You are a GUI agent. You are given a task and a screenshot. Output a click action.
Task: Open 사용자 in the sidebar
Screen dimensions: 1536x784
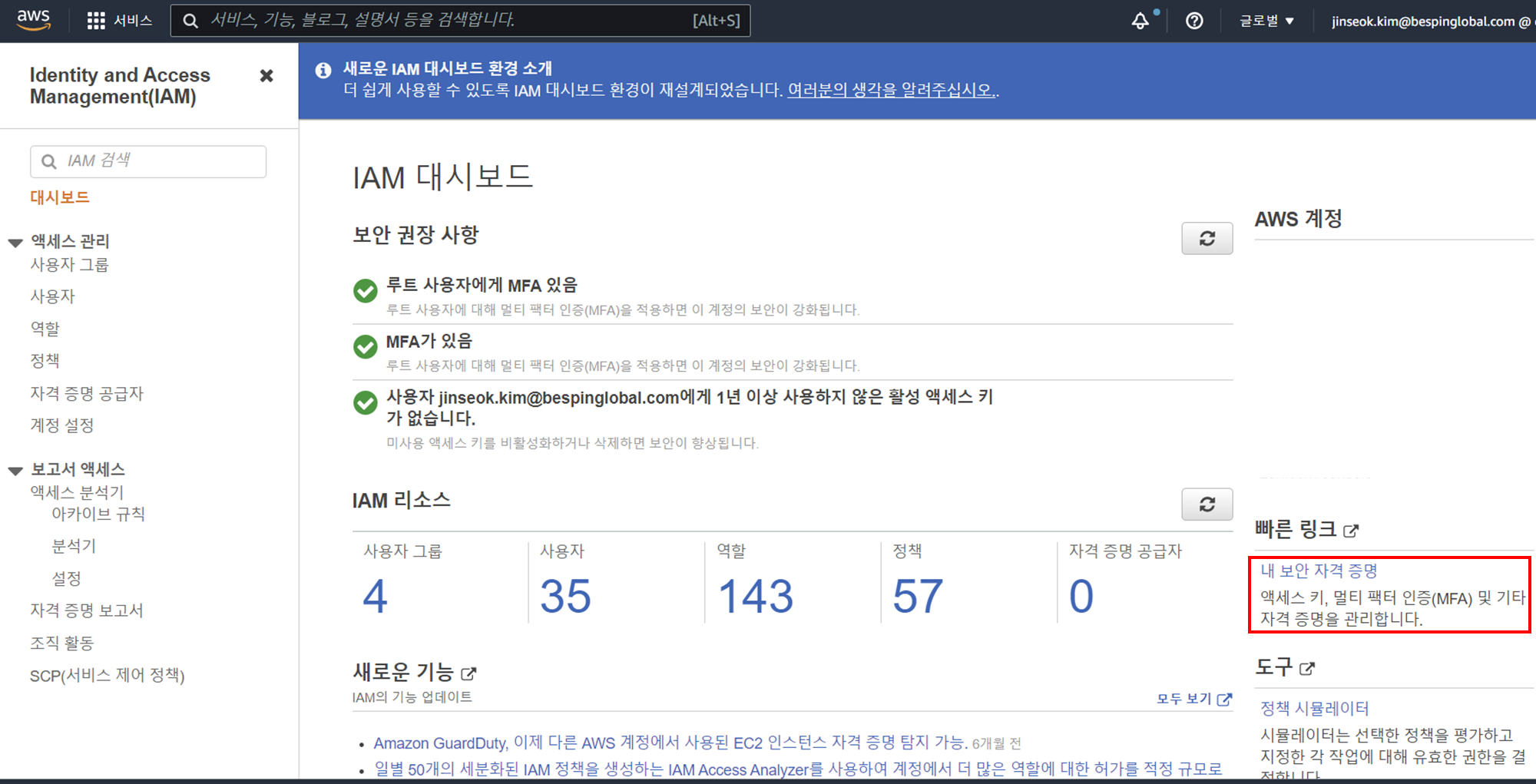(52, 296)
